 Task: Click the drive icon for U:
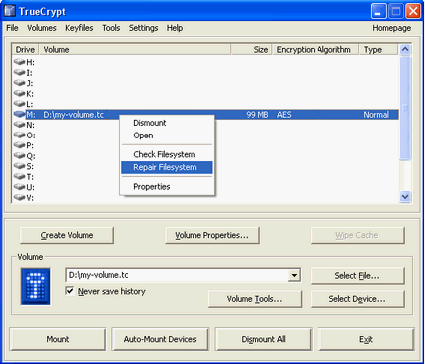click(x=20, y=187)
